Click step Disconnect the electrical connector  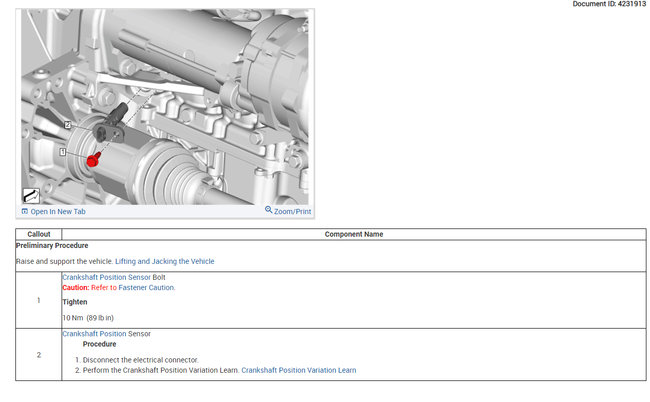(x=141, y=360)
